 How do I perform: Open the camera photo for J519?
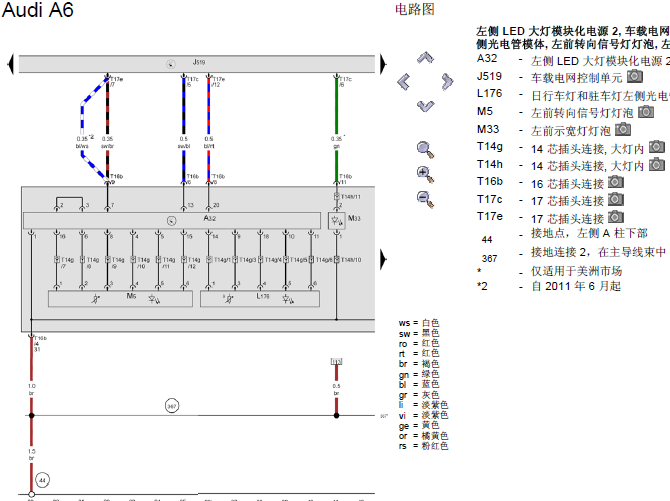(x=635, y=76)
